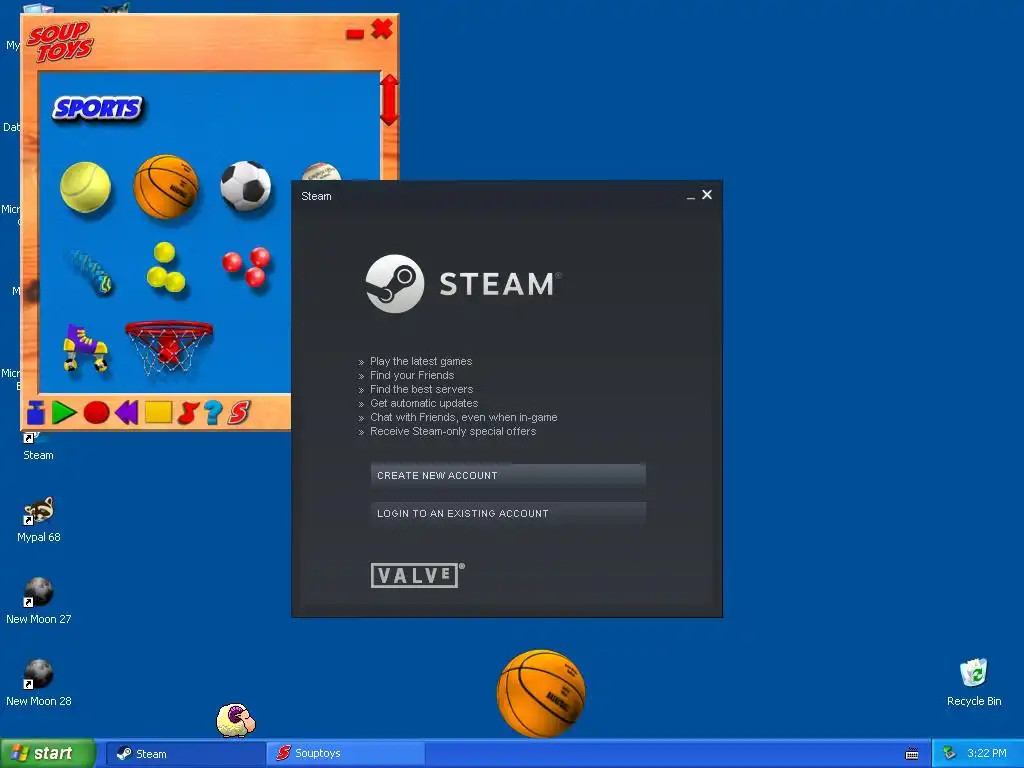Viewport: 1024px width, 768px height.
Task: Open the Windows start menu
Action: pos(47,753)
